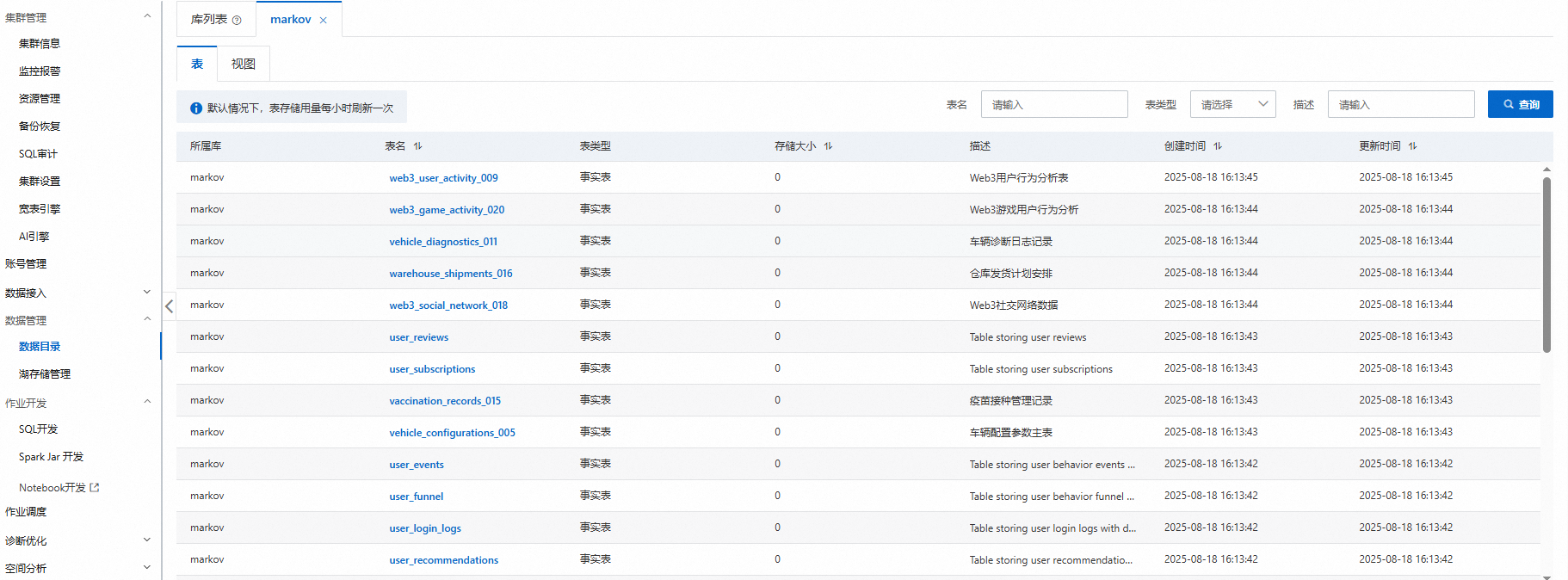The height and width of the screenshot is (580, 1568).
Task: Switch to the 库列表 tab
Action: pos(216,19)
